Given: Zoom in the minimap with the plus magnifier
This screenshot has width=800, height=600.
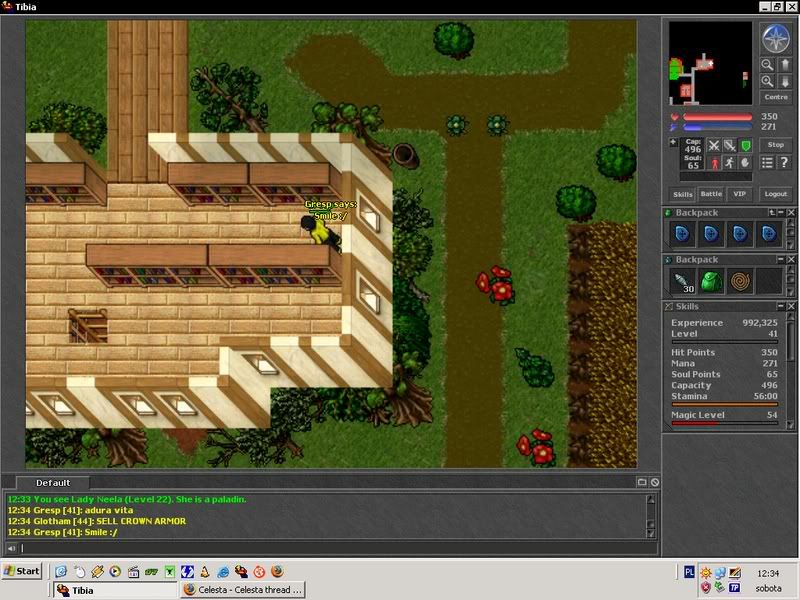Looking at the screenshot, I should pos(767,81).
